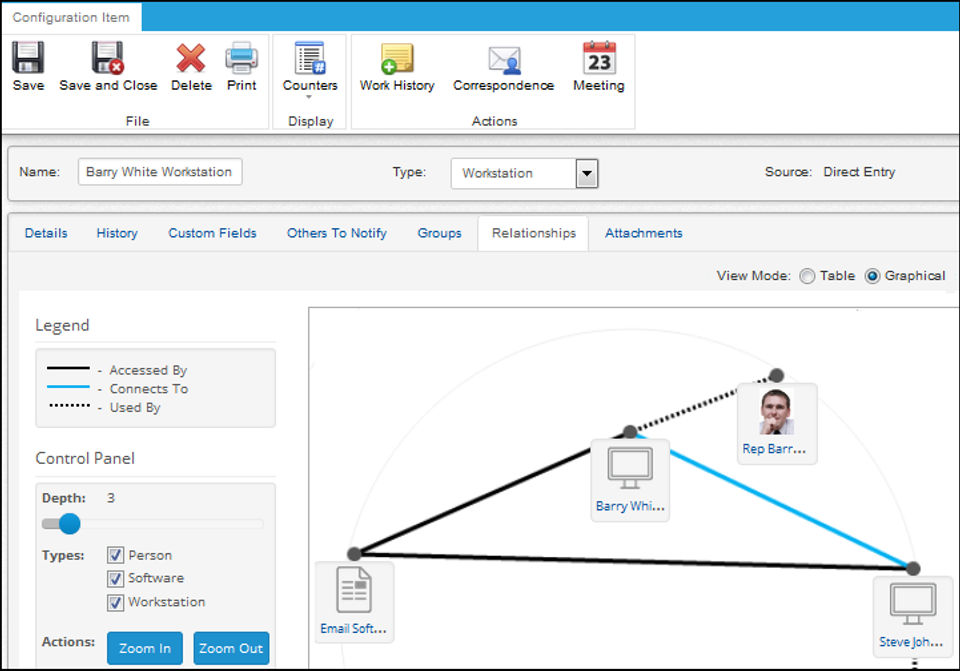Image resolution: width=960 pixels, height=671 pixels.
Task: Click the Direct Entry source value
Action: pyautogui.click(x=859, y=172)
